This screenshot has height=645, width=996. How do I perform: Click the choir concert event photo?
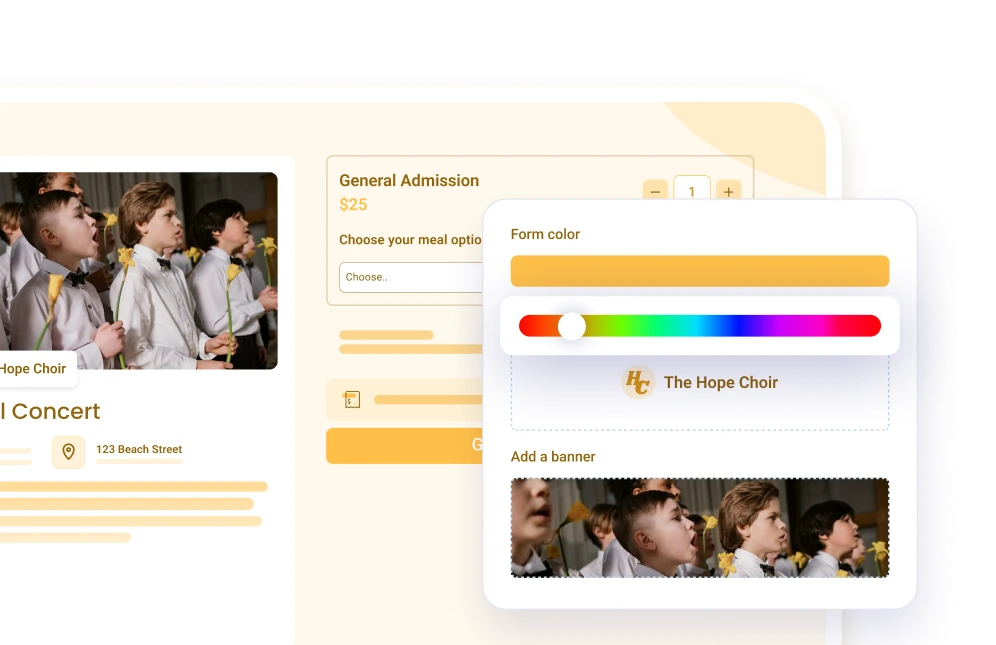coord(138,271)
